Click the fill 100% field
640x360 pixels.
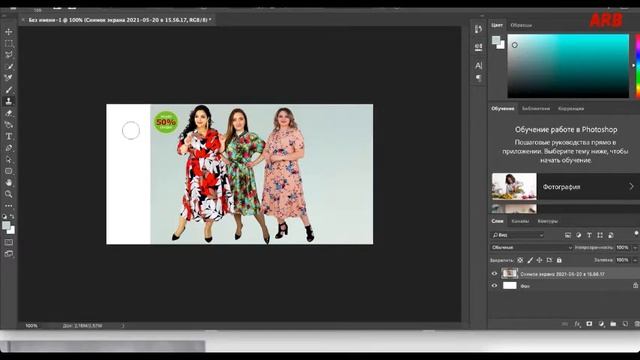coord(622,260)
